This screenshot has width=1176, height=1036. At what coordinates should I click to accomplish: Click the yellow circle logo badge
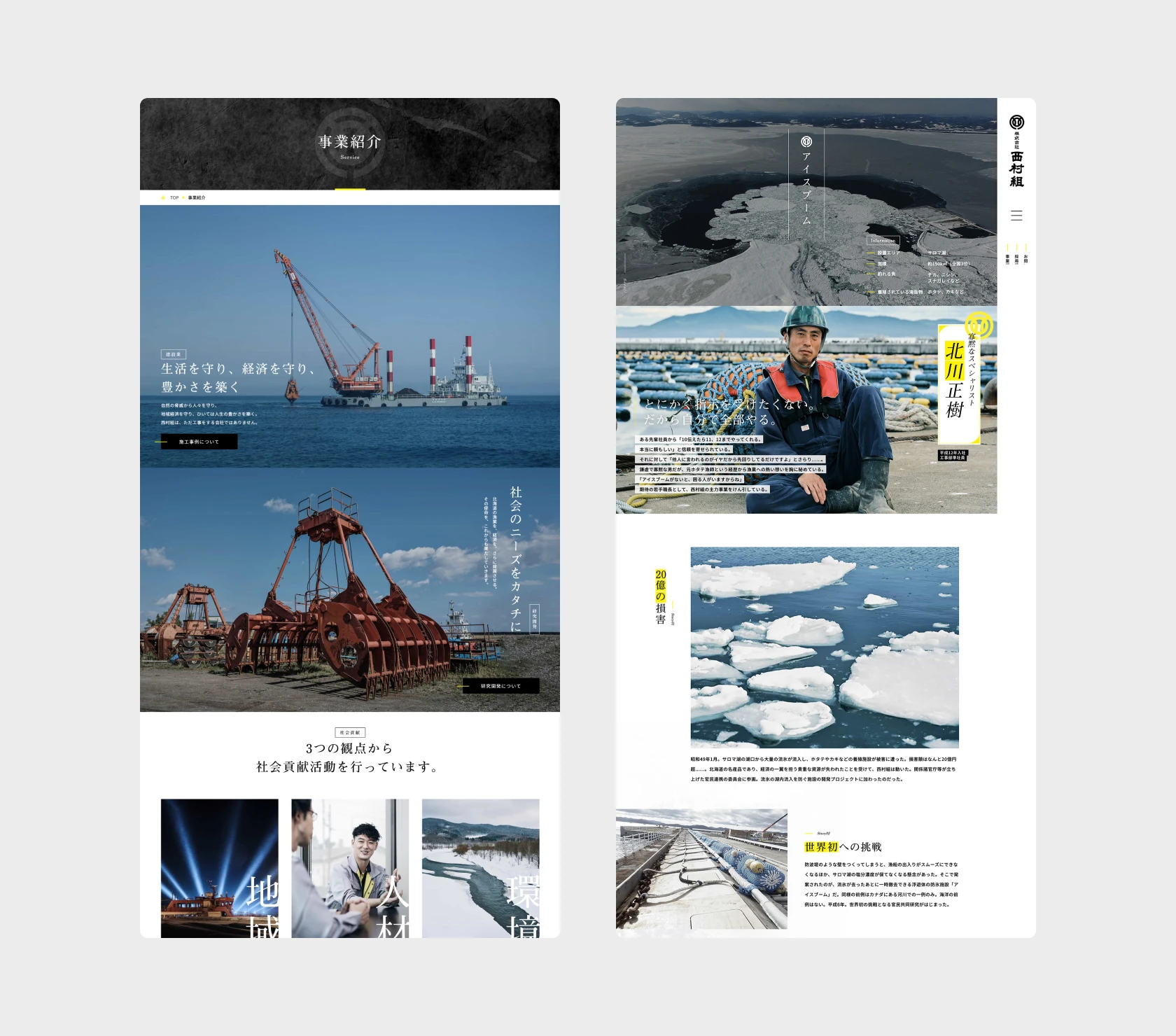(979, 325)
